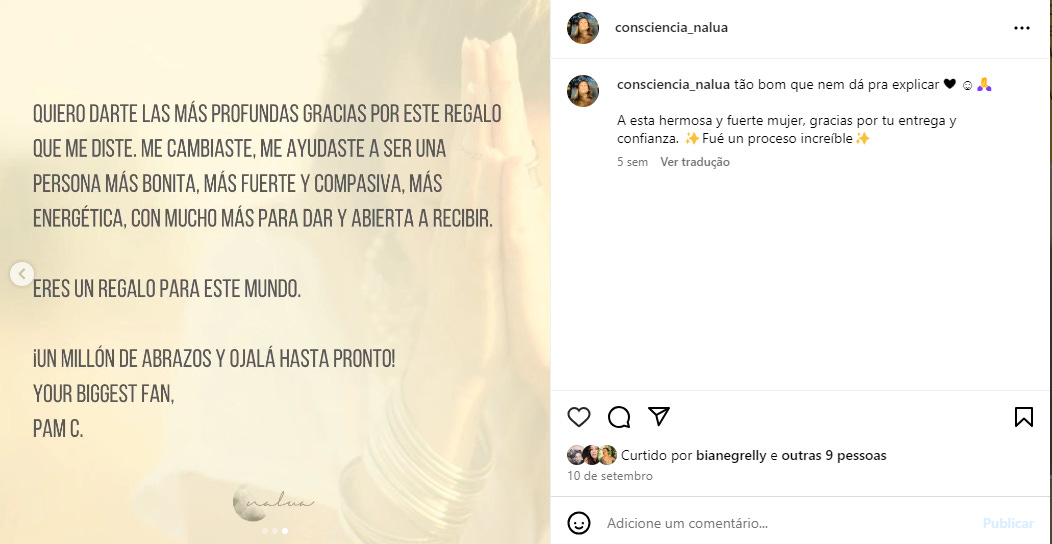Share post using the paper plane icon
Screen dimensions: 1052x544
[x=659, y=416]
